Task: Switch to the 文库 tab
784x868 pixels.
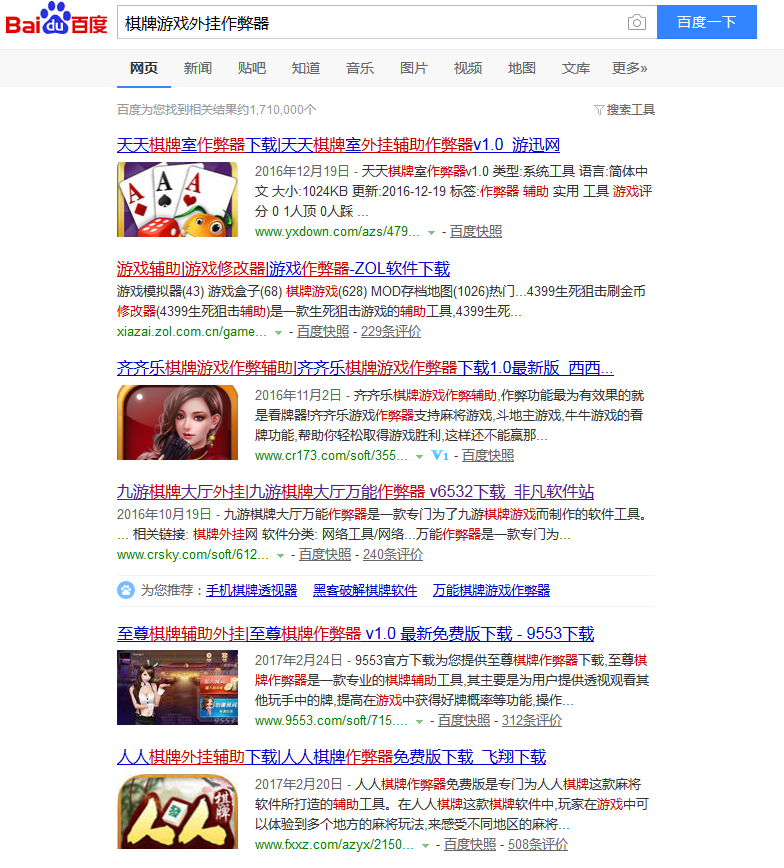Action: tap(576, 68)
